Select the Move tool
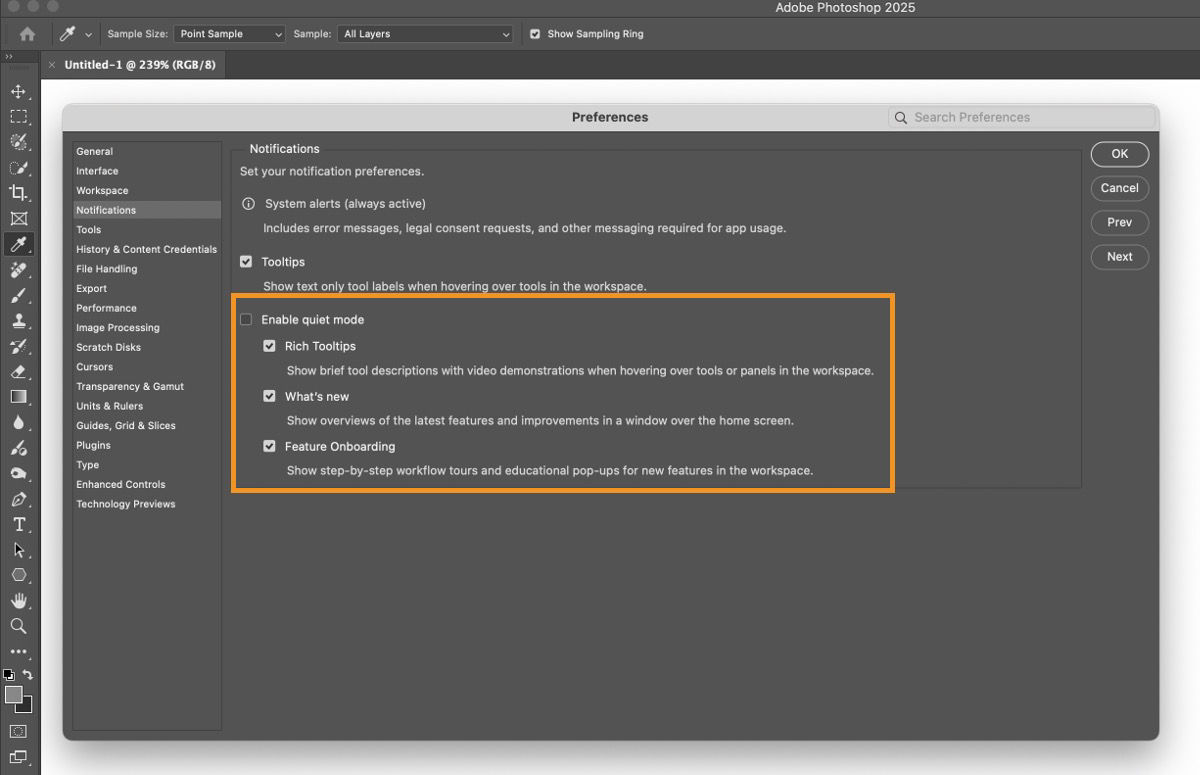 [x=19, y=91]
